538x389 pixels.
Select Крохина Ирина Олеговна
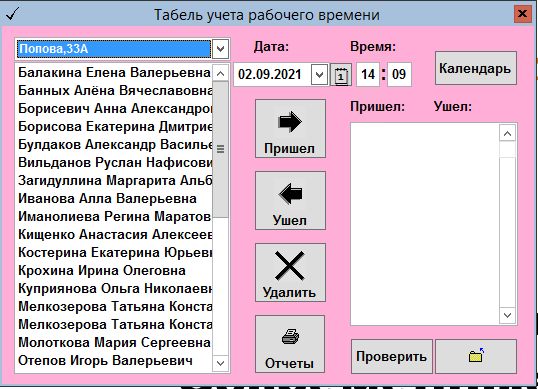(115, 271)
